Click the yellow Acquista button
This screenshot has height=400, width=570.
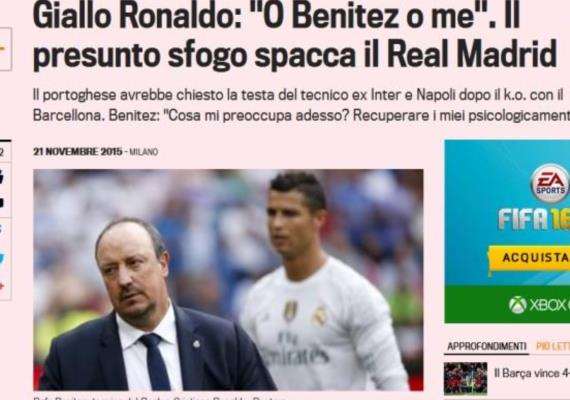[529, 258]
